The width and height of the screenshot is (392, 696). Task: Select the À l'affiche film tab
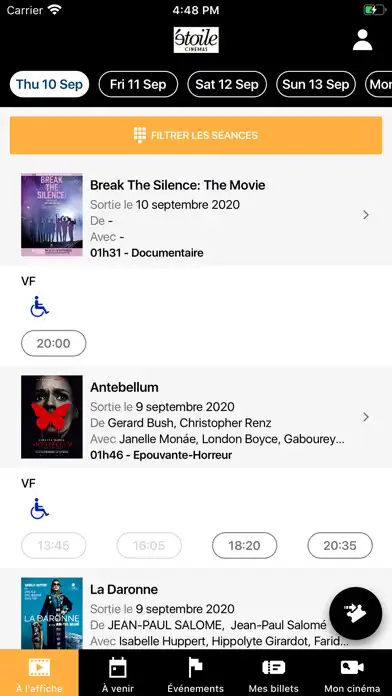tap(39, 673)
